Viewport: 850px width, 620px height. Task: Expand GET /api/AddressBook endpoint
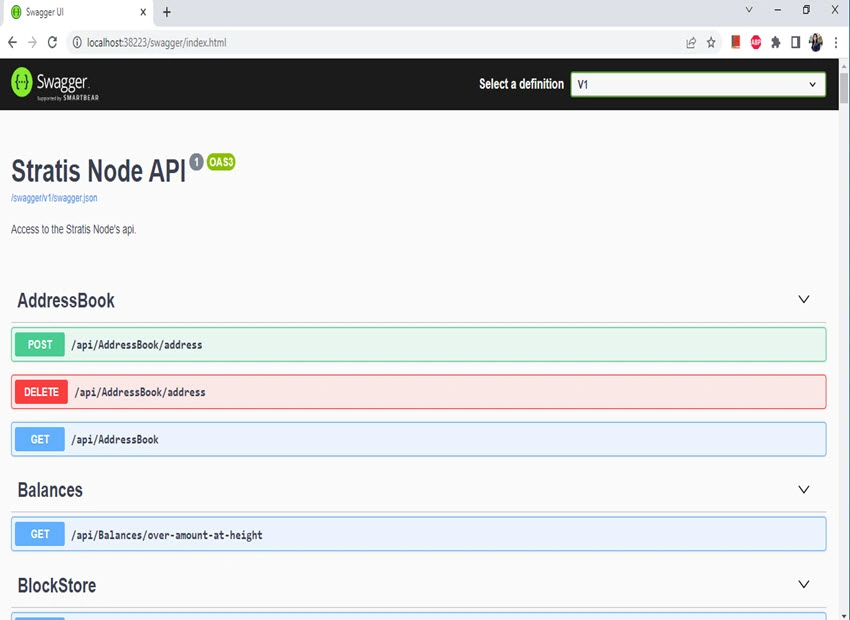coord(418,439)
